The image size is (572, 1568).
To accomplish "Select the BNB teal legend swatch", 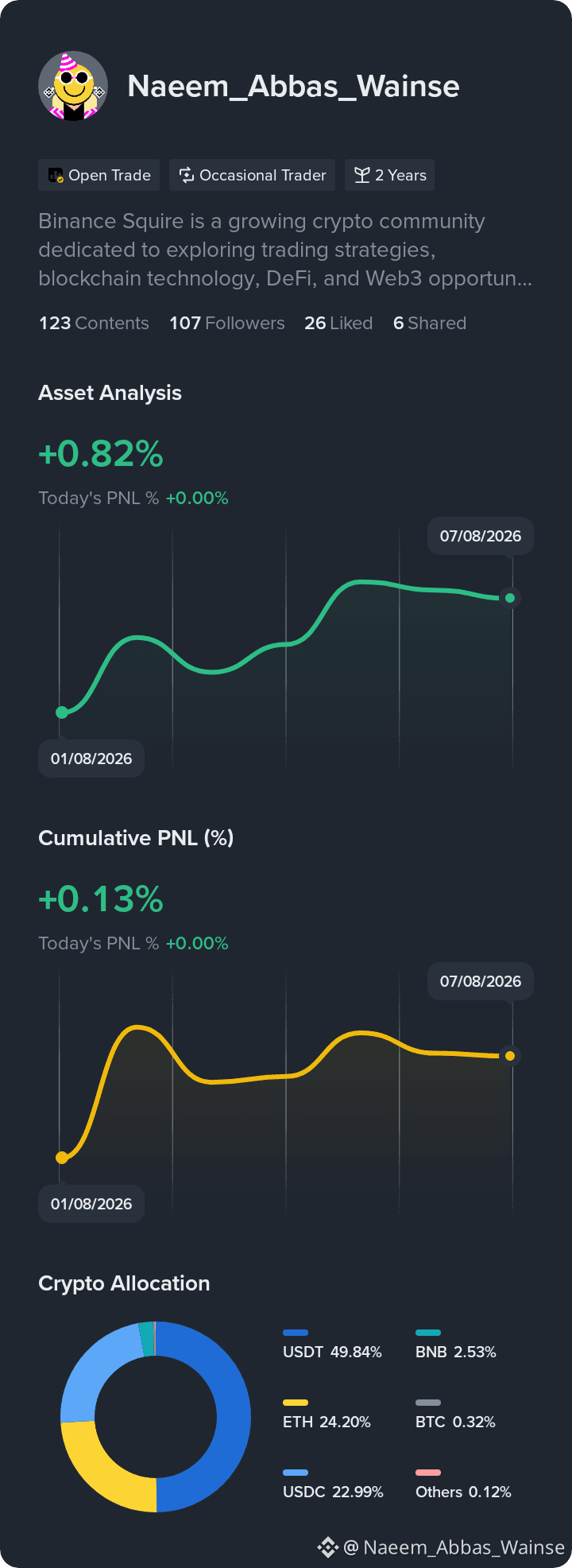I will (428, 1333).
